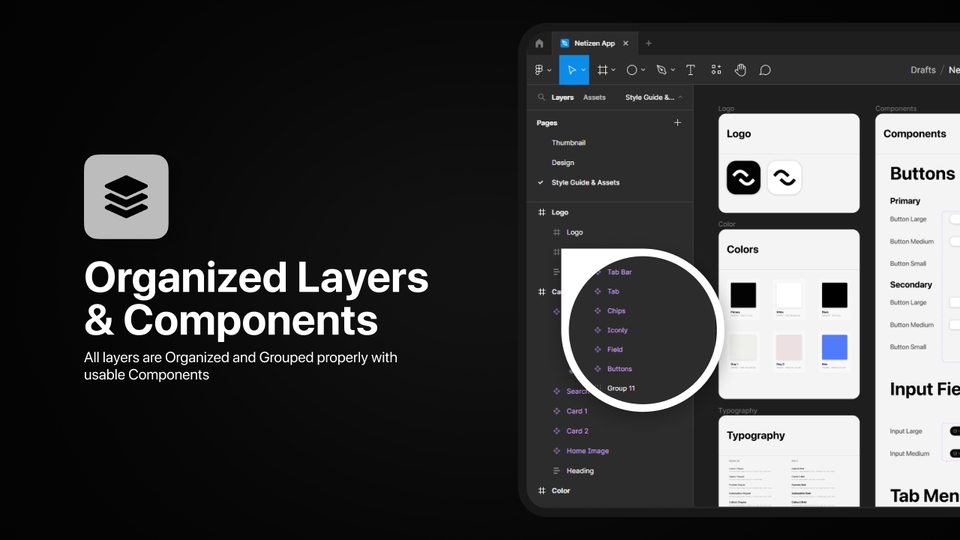Select the Tab Bar component layer
This screenshot has height=540, width=960.
[619, 272]
